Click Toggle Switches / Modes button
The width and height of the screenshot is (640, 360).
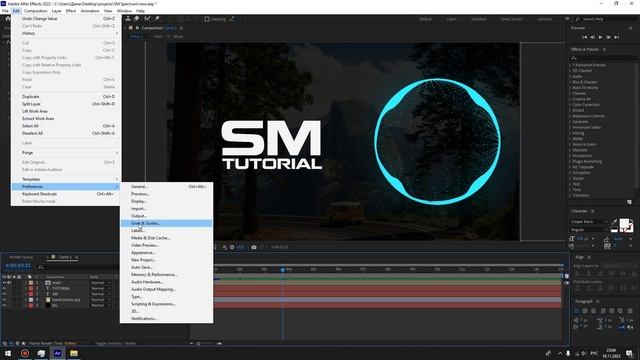click(x=116, y=344)
